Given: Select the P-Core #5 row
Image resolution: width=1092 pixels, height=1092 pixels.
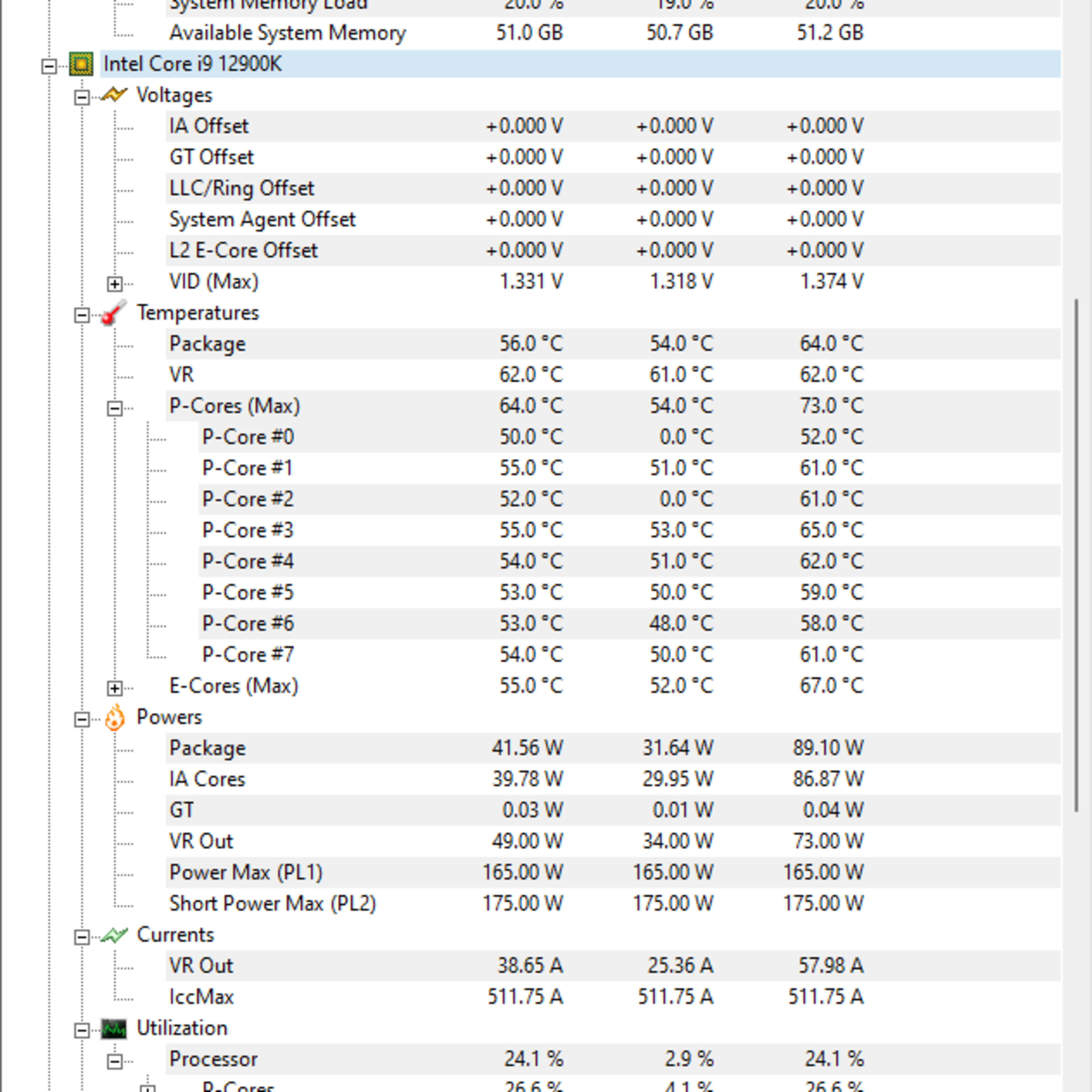Looking at the screenshot, I should click(629, 592).
